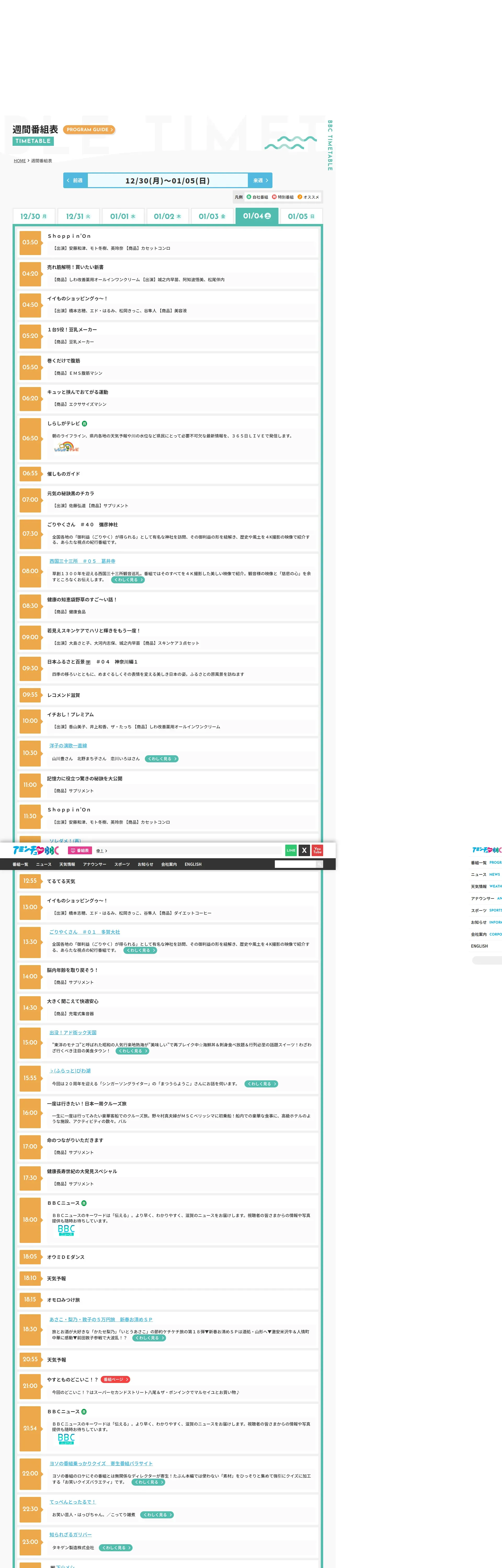
Task: Open 西国三十三所 #05 葛井寺 program link
Action: pyautogui.click(x=82, y=561)
